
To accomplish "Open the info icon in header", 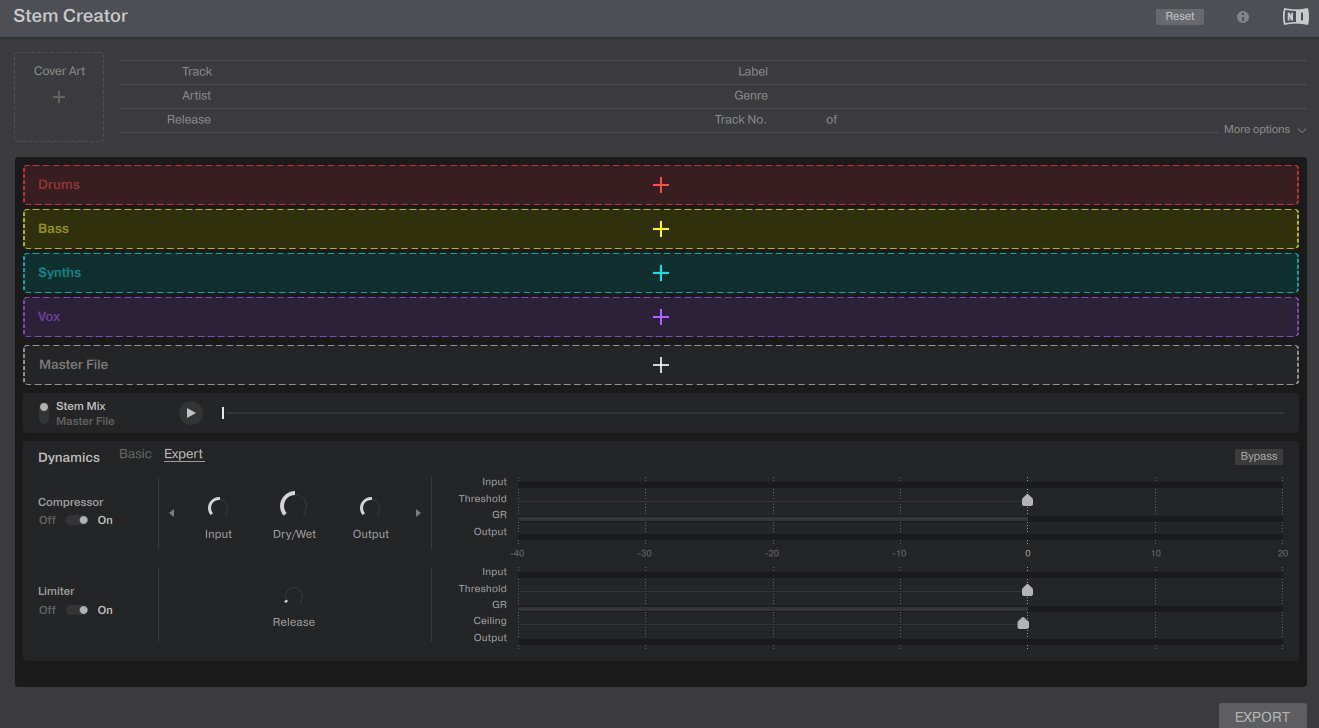I will 1243,17.
